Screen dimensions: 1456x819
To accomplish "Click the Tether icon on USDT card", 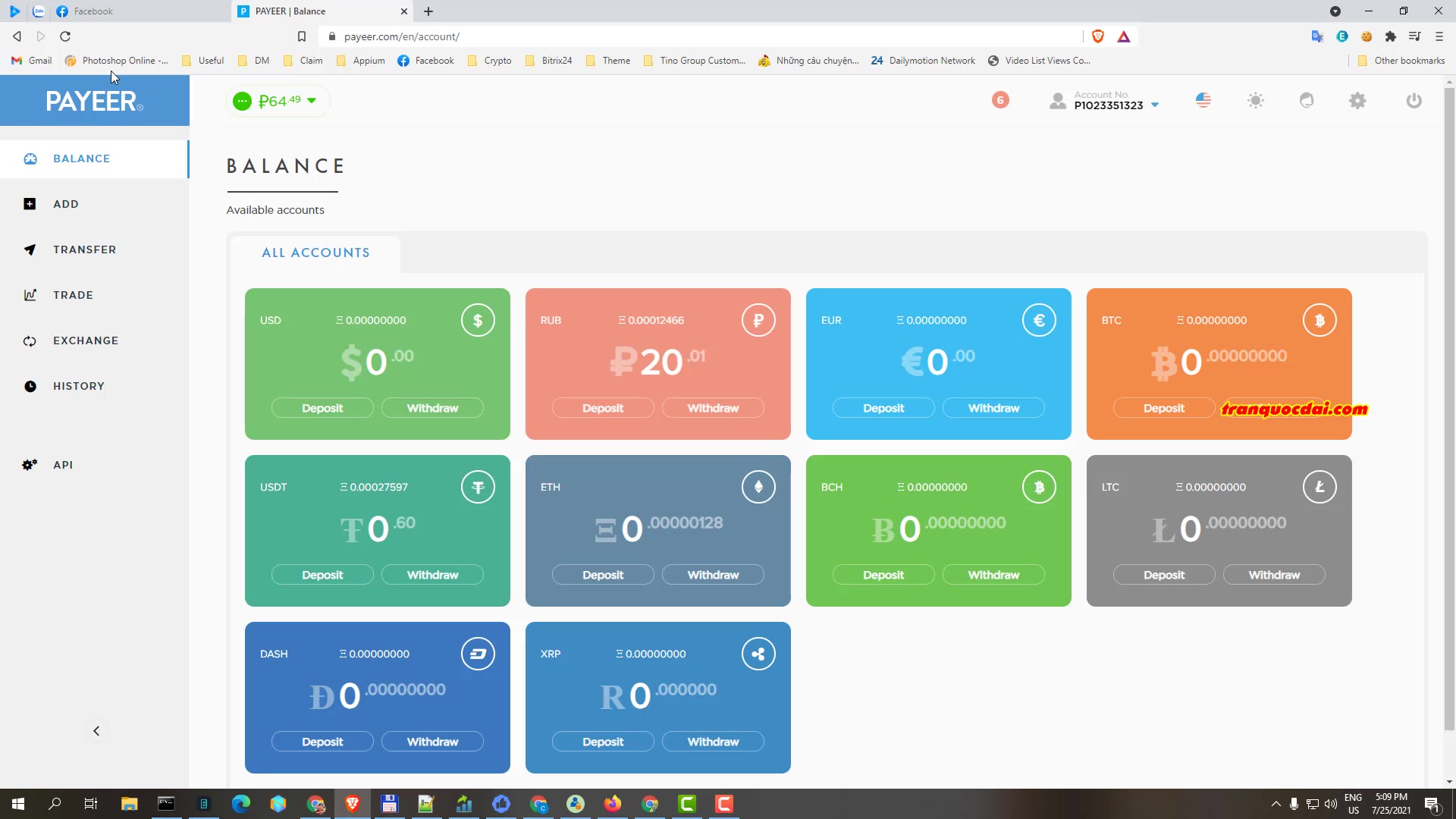I will (x=478, y=487).
